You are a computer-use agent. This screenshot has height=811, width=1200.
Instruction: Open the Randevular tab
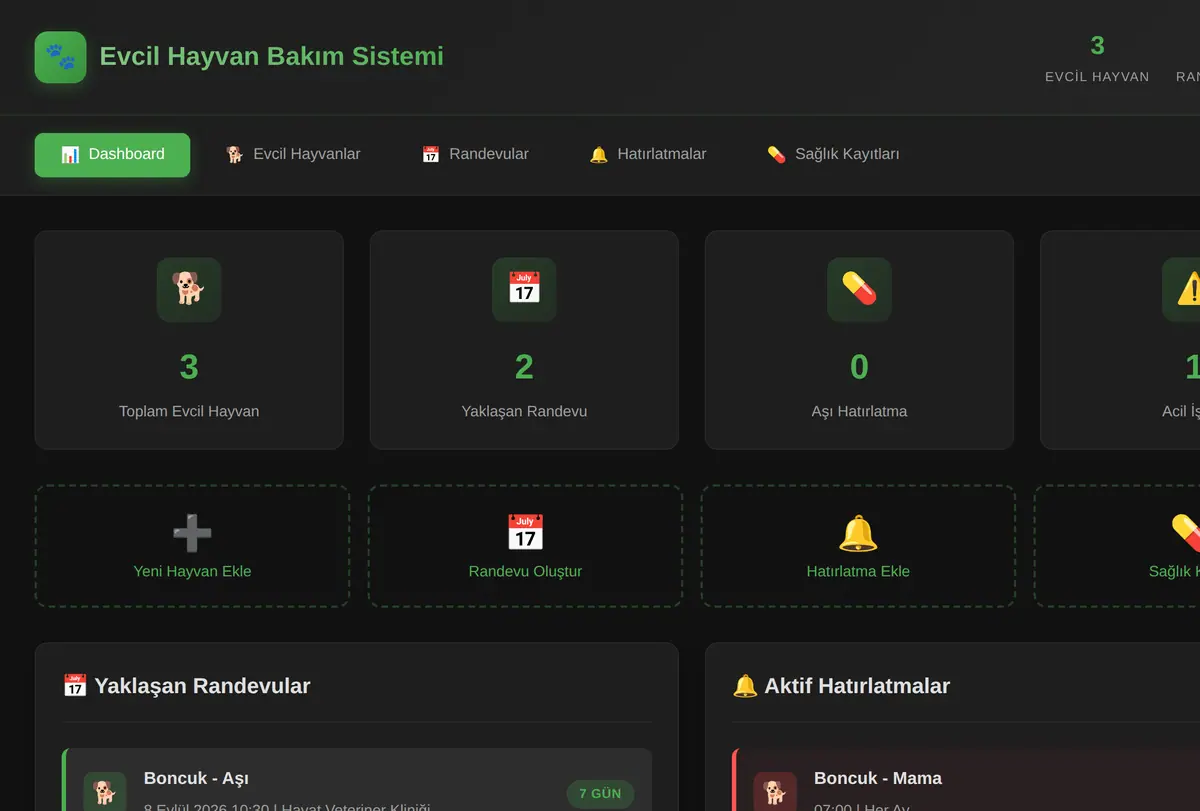pos(475,155)
